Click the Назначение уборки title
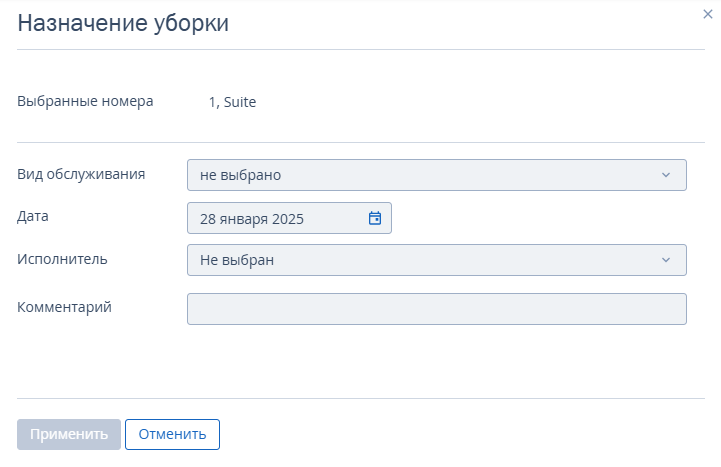 123,23
